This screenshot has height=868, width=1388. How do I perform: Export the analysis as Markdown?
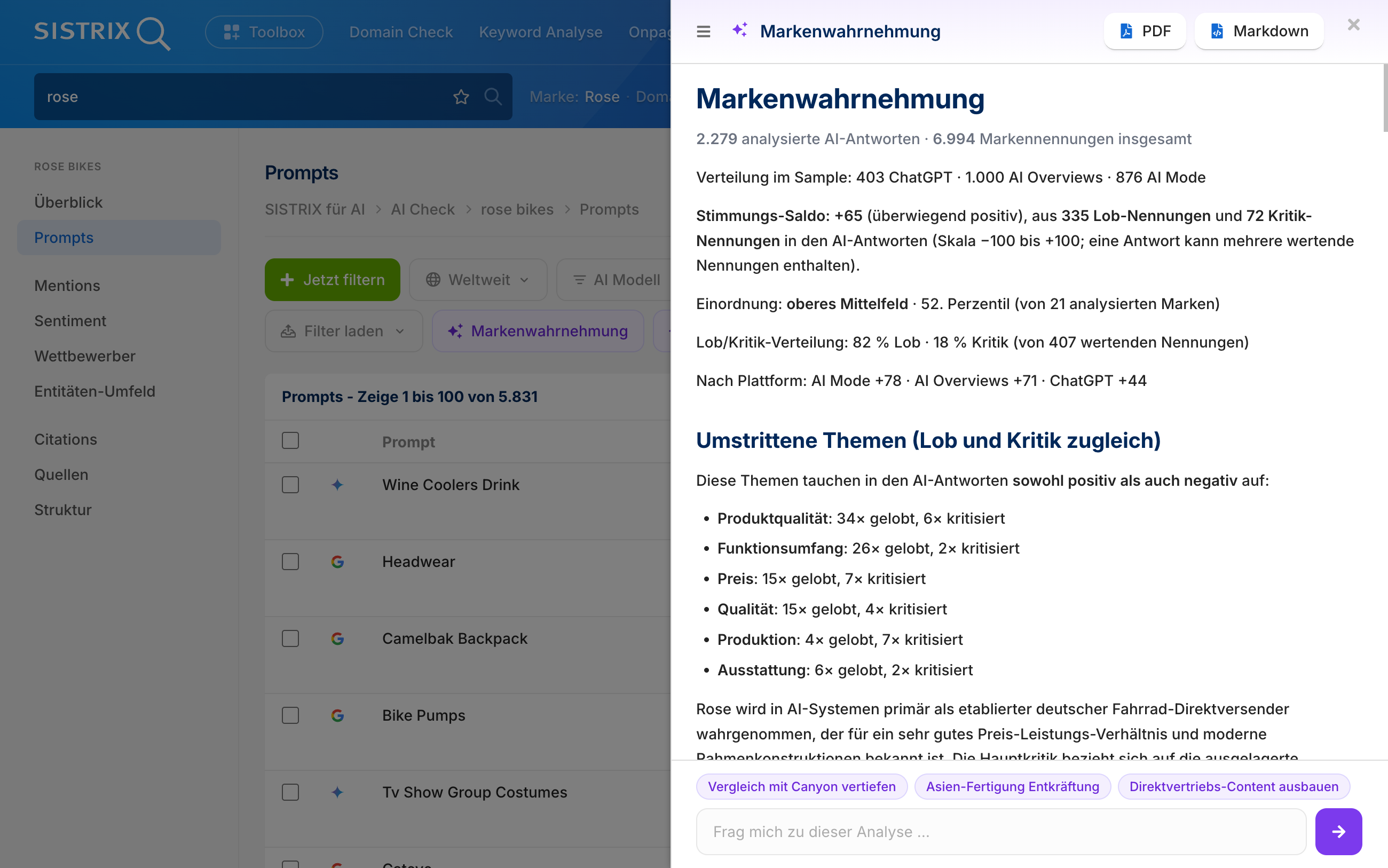[x=1259, y=31]
